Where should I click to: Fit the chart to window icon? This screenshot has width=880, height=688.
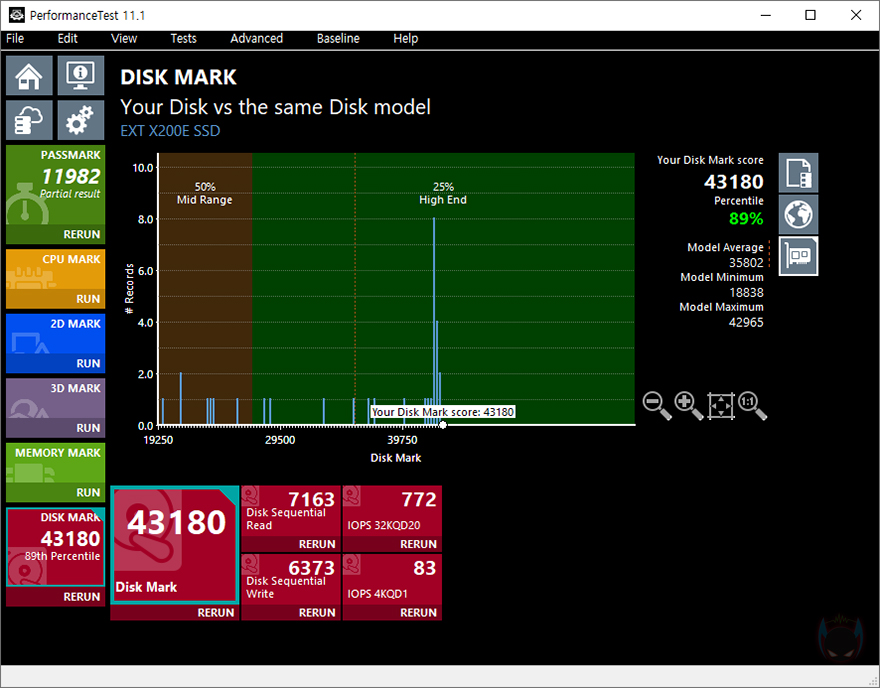pyautogui.click(x=721, y=405)
